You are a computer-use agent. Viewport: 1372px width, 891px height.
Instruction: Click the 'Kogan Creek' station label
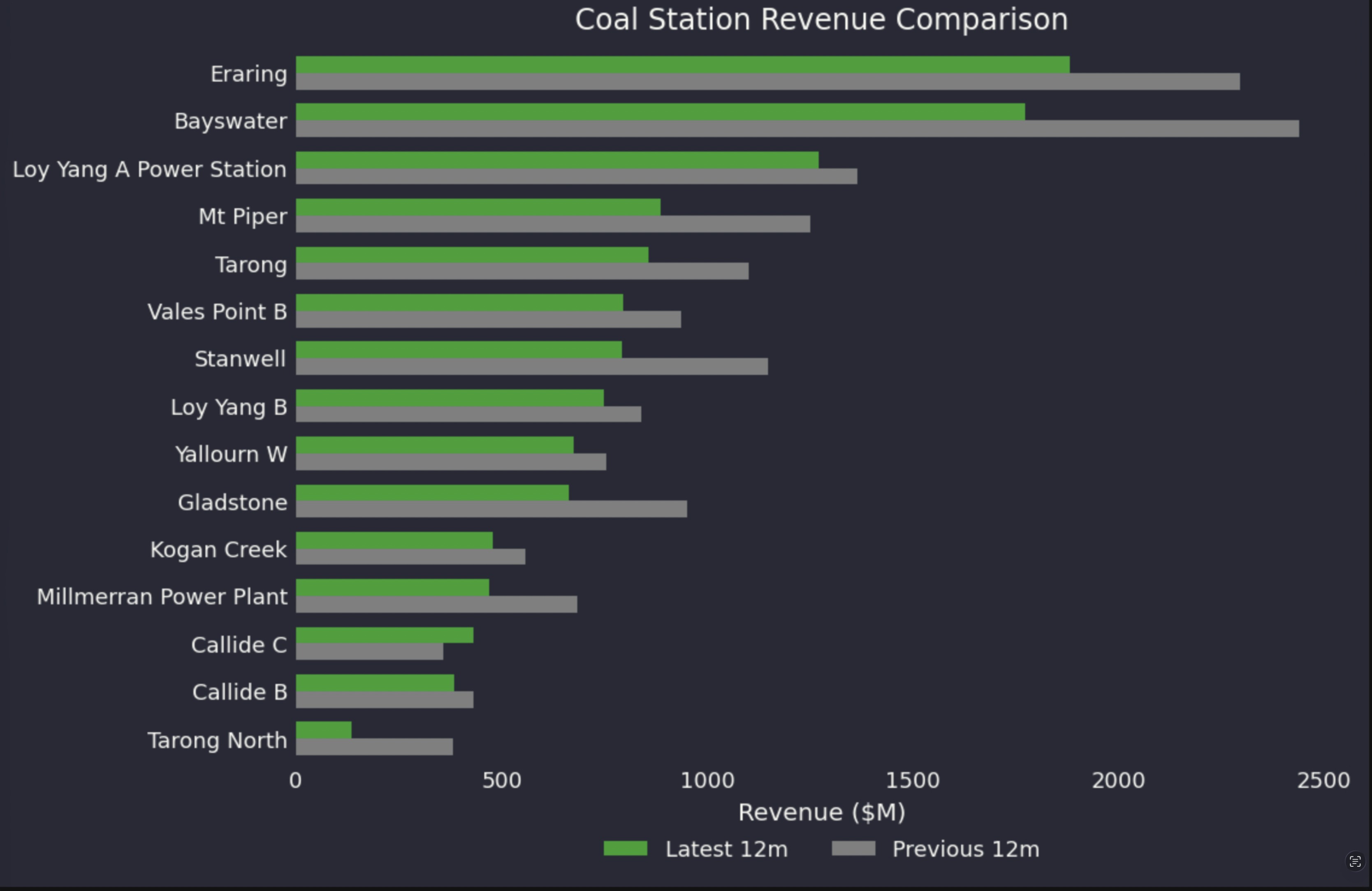(x=218, y=550)
